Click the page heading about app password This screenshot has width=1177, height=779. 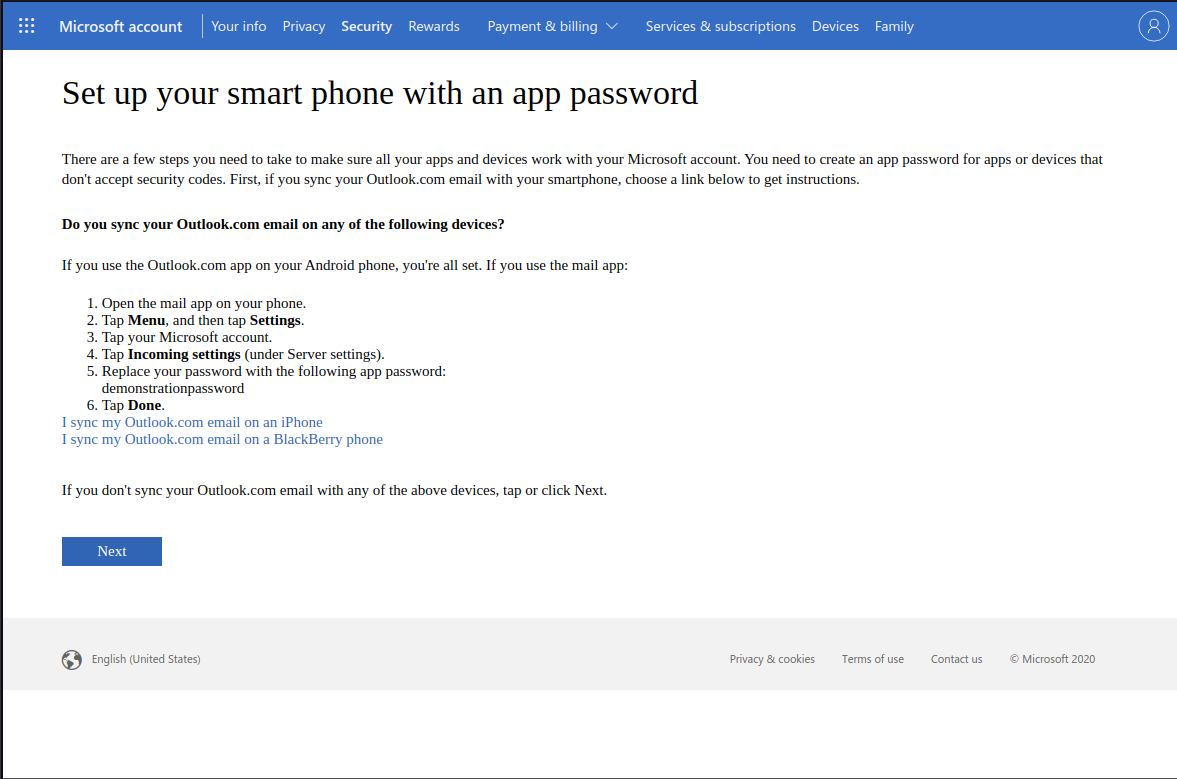pyautogui.click(x=380, y=94)
